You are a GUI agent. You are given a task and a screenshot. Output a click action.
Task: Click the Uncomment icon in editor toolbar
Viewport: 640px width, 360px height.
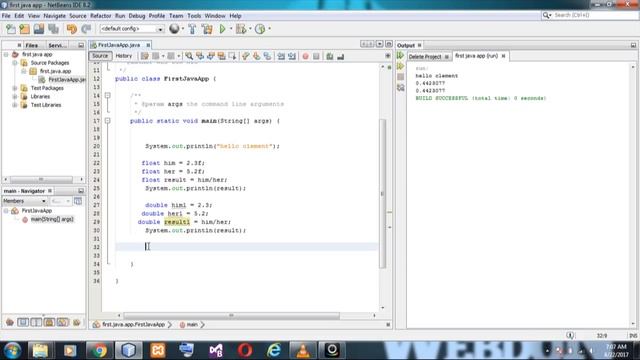tap(340, 56)
